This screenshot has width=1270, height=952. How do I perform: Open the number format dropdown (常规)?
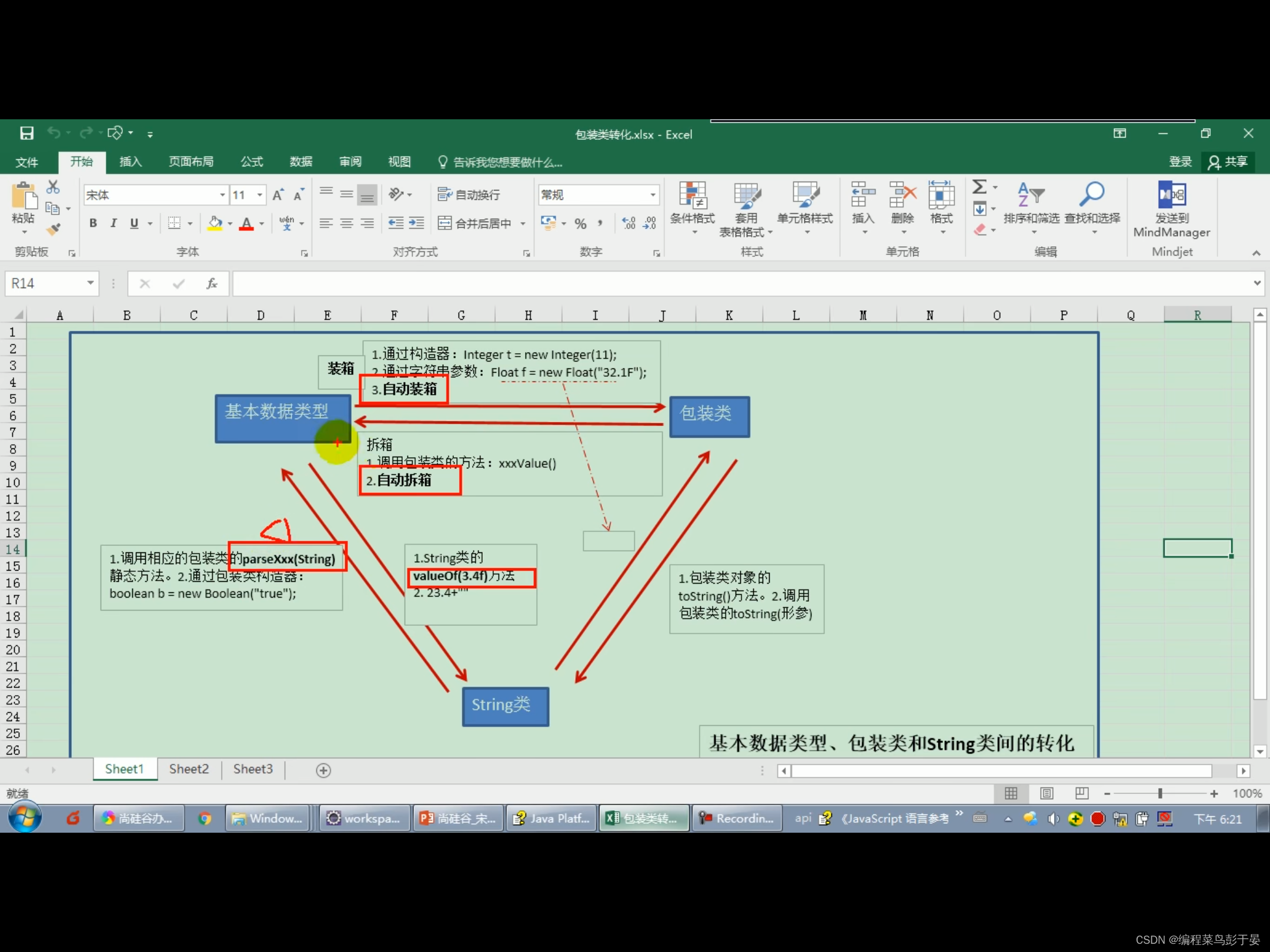click(653, 195)
